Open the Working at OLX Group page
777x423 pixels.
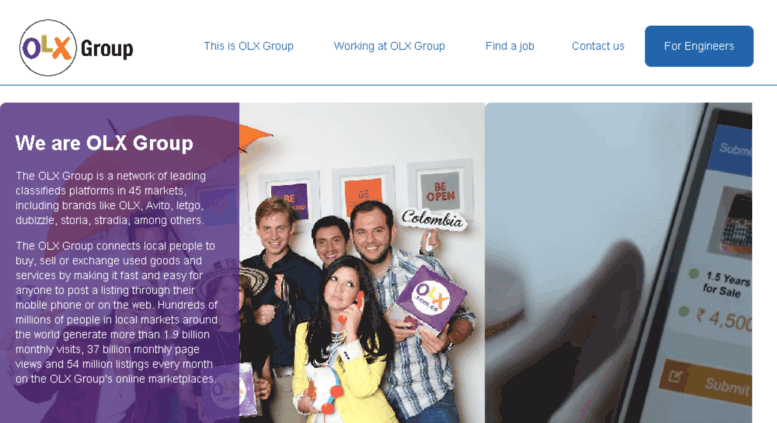pos(389,46)
